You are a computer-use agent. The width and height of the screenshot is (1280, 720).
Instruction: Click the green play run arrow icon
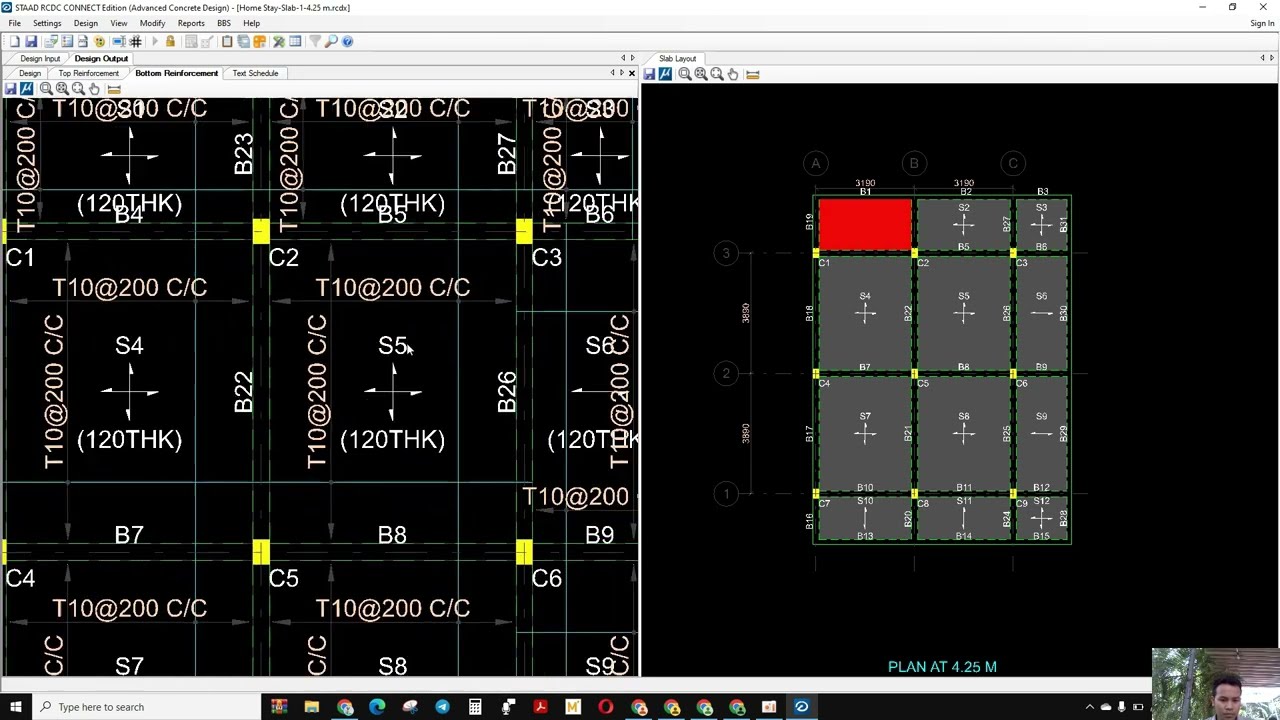pos(155,41)
